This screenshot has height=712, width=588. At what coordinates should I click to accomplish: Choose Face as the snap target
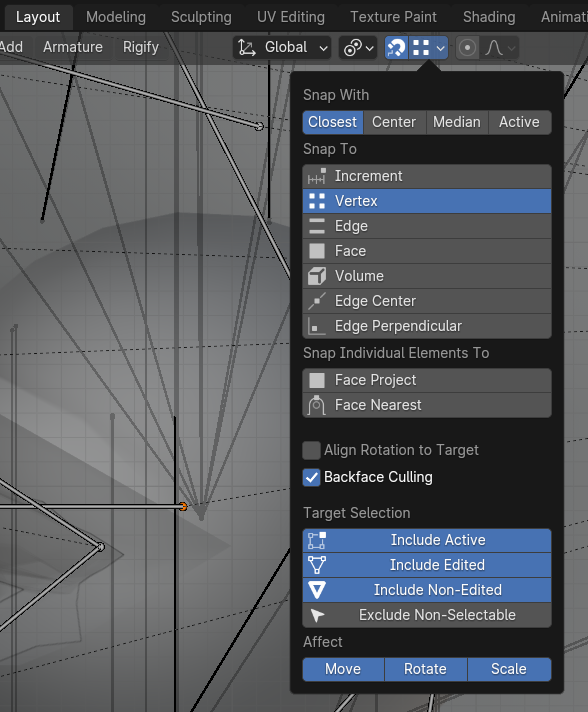coord(427,251)
